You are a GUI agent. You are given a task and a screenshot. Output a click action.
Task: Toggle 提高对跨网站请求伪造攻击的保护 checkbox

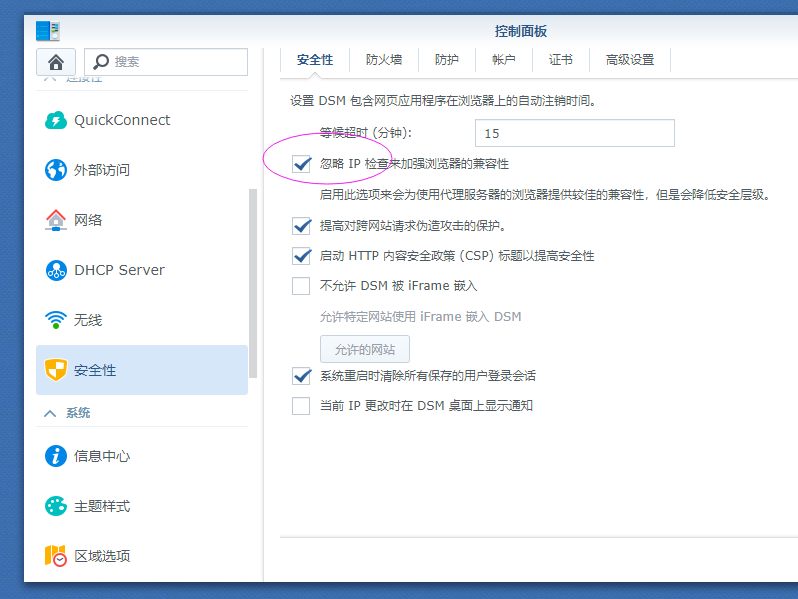[x=301, y=225]
